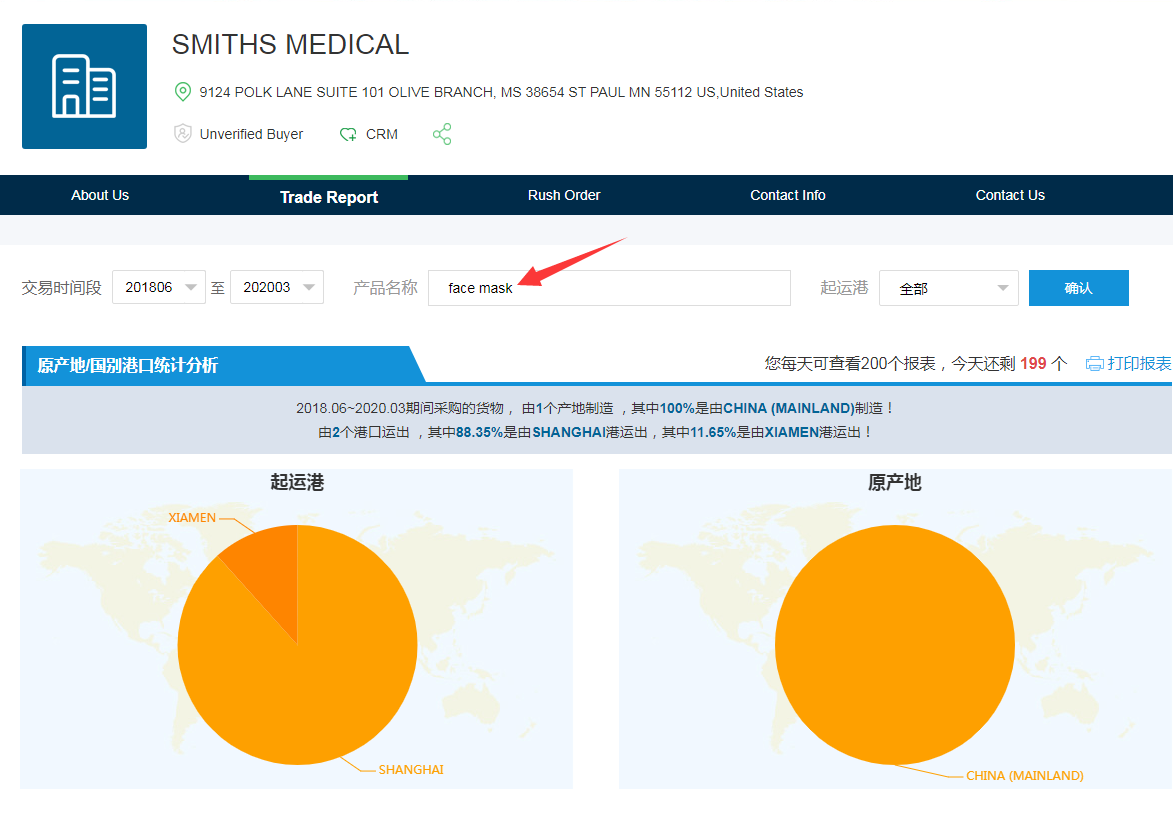This screenshot has height=821, width=1173.
Task: Click the printer icon beside 打印报表
Action: [x=1094, y=364]
